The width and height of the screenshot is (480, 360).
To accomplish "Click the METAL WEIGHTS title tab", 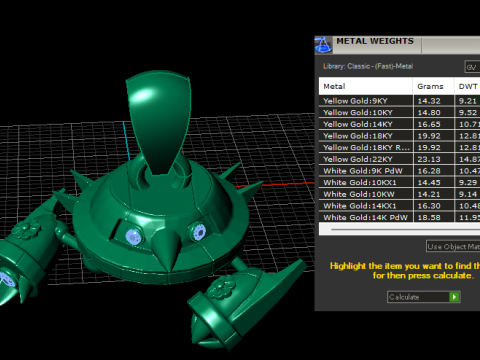I will tap(375, 41).
